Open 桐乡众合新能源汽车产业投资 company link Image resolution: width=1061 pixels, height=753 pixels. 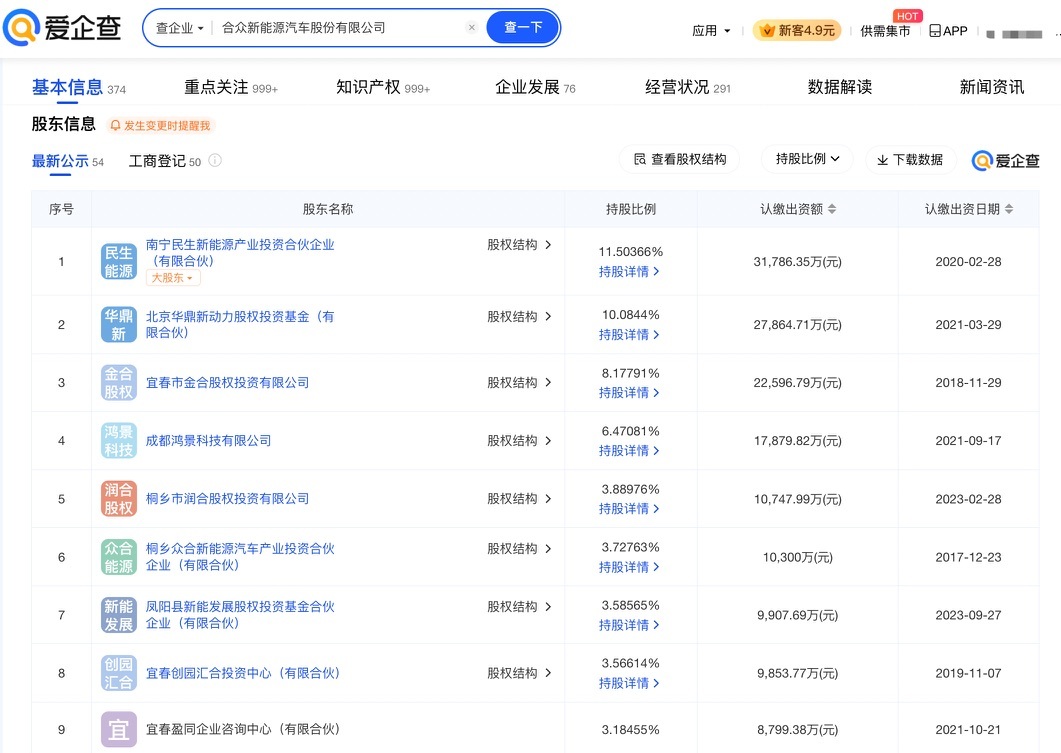pos(240,557)
